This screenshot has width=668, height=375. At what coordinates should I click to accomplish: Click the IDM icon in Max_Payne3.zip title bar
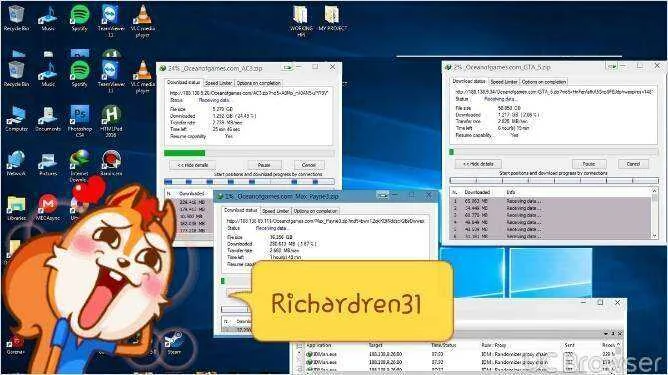coord(220,196)
